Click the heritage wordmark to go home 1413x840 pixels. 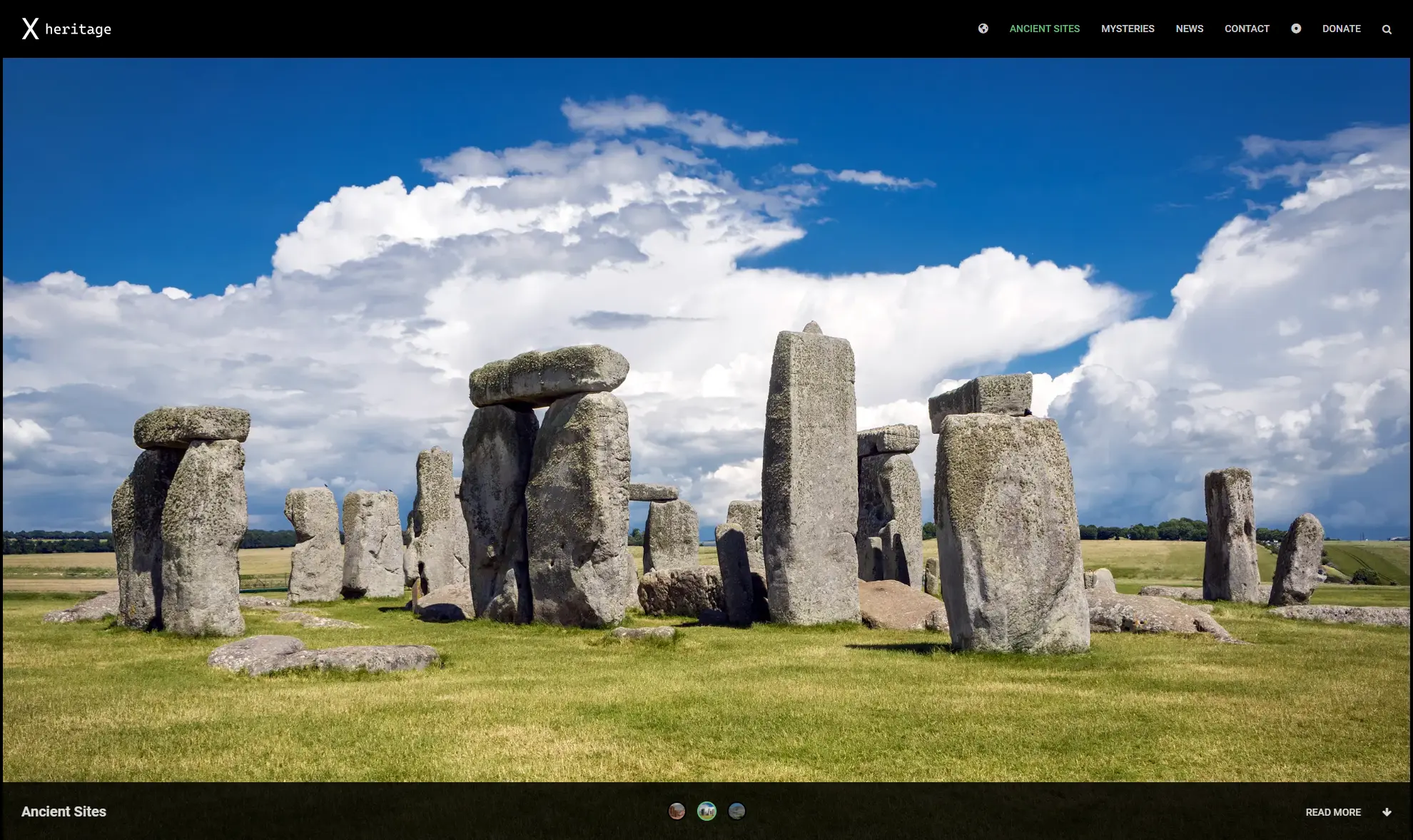(x=78, y=29)
